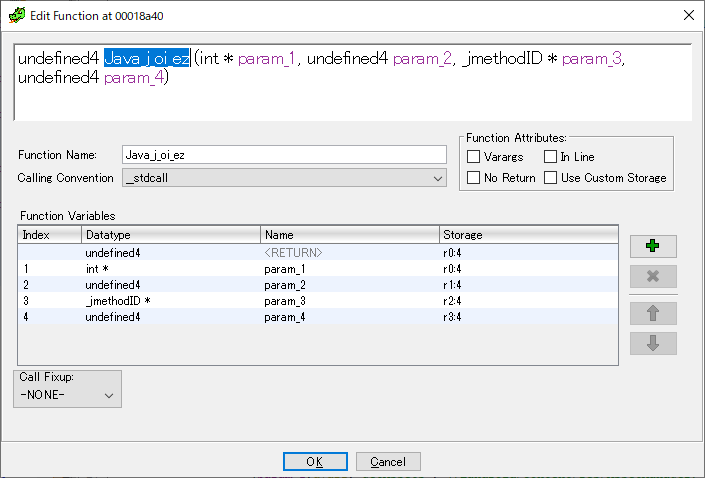Click the Index column header
This screenshot has width=705, height=478.
click(x=49, y=235)
